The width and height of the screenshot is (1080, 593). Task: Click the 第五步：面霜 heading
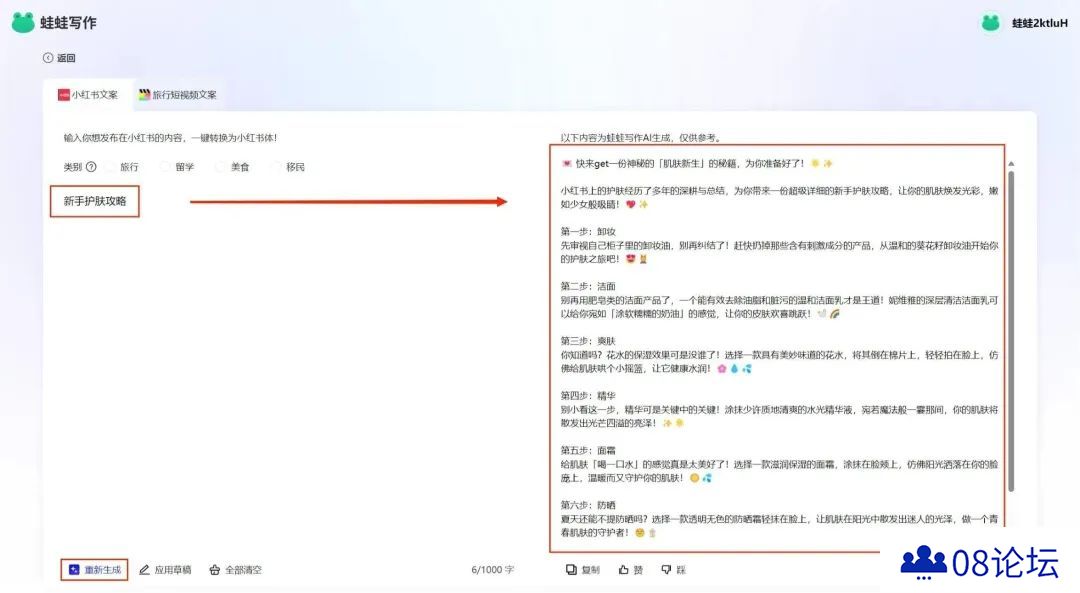tap(588, 450)
